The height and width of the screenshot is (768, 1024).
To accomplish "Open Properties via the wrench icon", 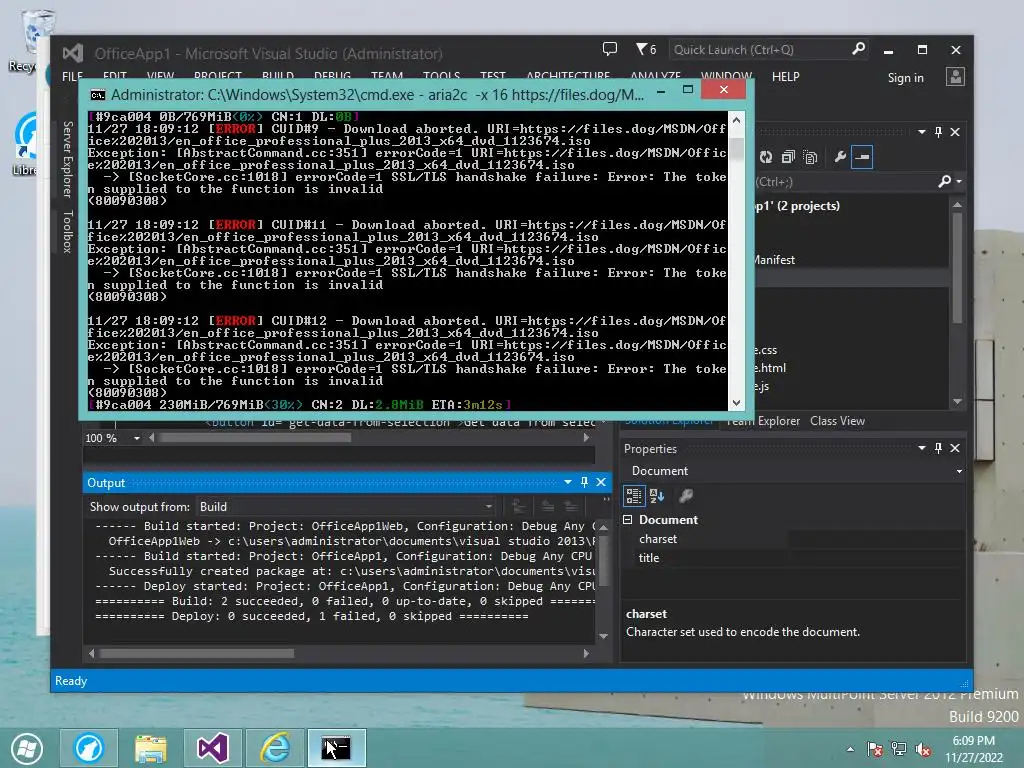I will pyautogui.click(x=840, y=157).
